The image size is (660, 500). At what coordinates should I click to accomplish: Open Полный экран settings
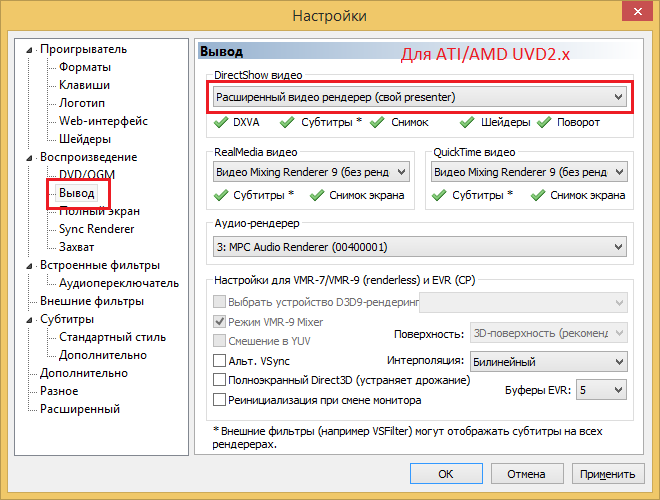coord(99,211)
